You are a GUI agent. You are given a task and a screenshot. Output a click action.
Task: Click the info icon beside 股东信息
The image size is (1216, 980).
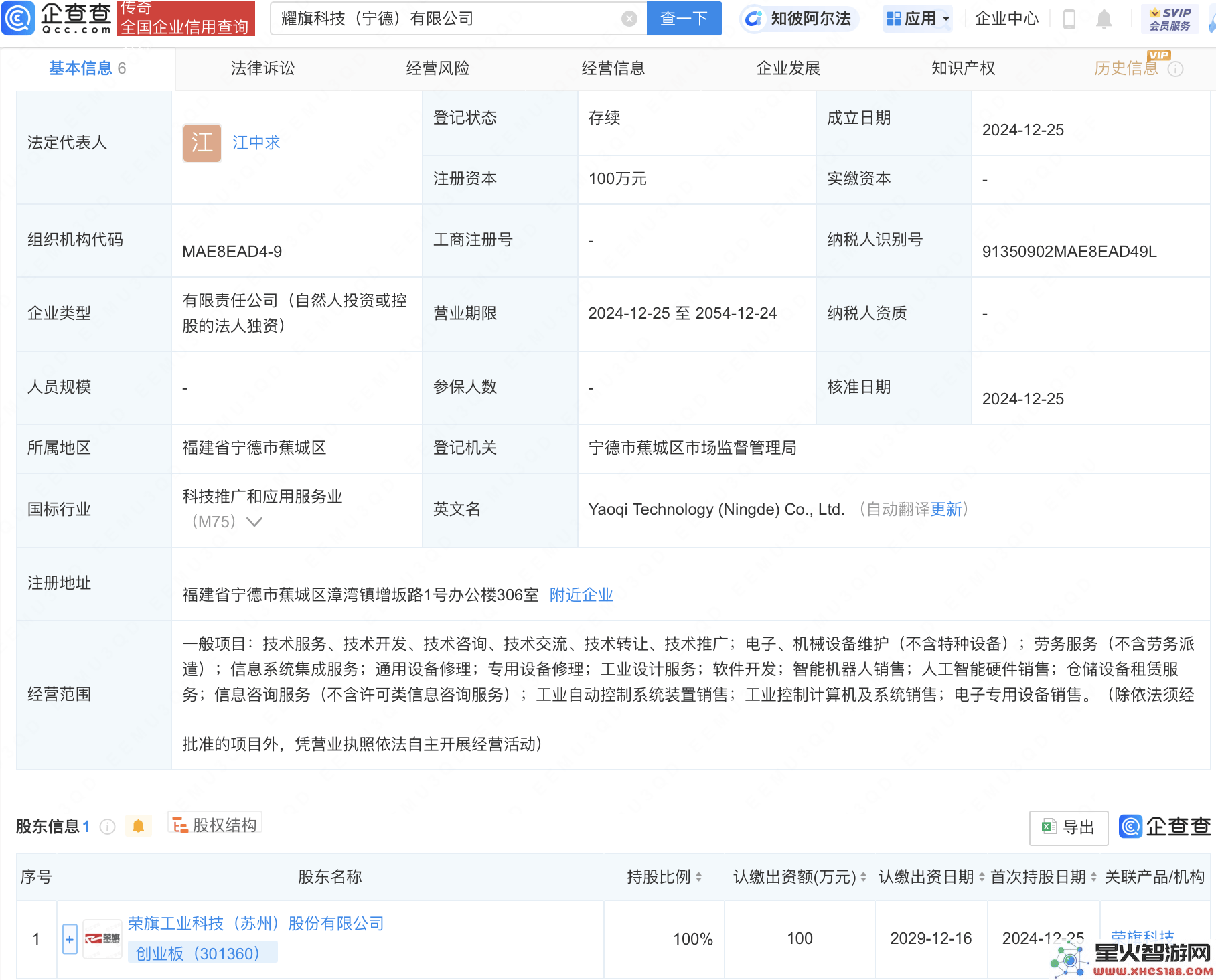107,827
